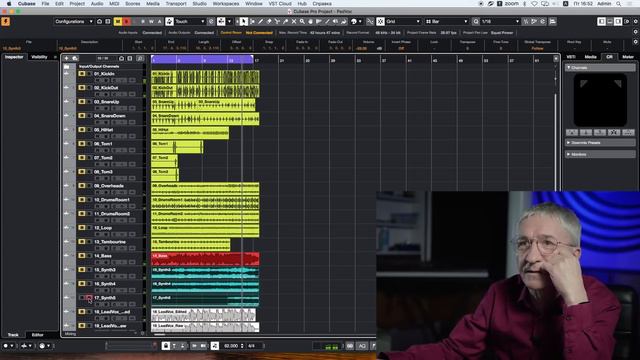Toggle Snap on/off button

tap(380, 21)
